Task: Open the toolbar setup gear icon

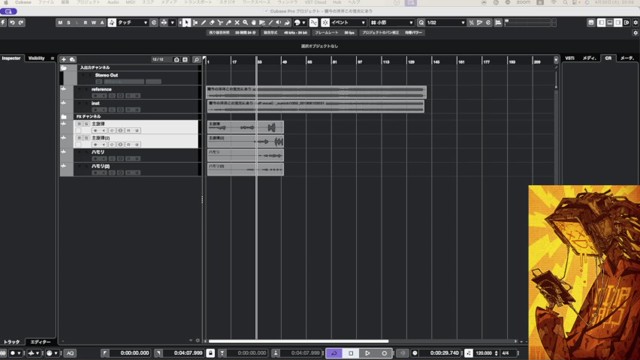Action: (636, 22)
